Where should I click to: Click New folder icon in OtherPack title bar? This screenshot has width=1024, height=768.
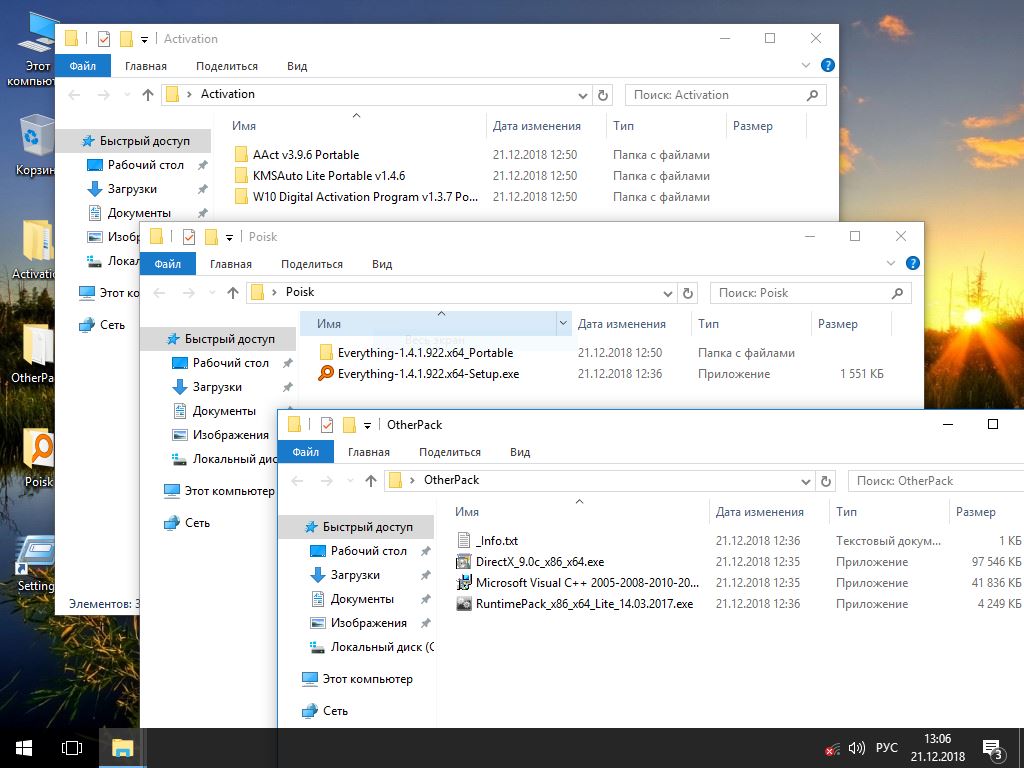pos(349,425)
